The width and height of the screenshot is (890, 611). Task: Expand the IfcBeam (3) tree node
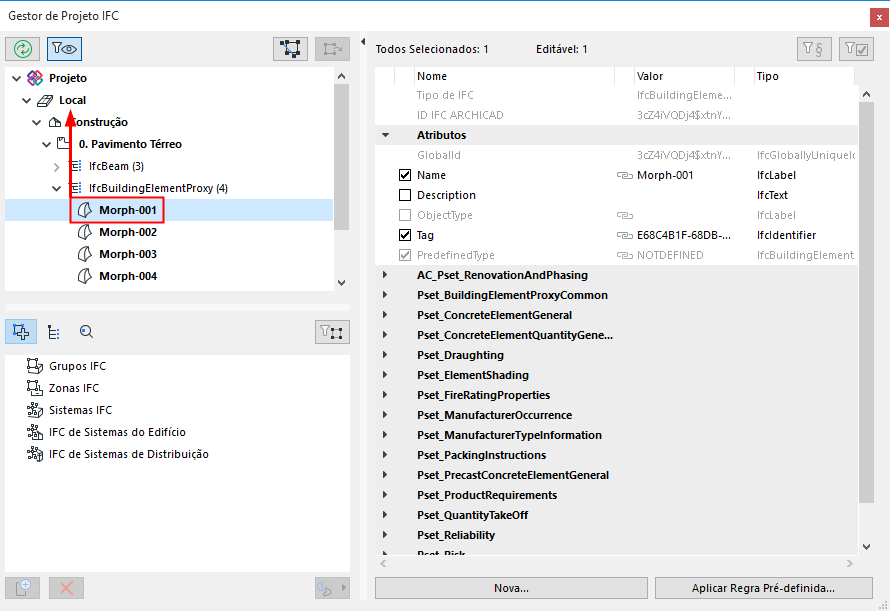[x=58, y=166]
